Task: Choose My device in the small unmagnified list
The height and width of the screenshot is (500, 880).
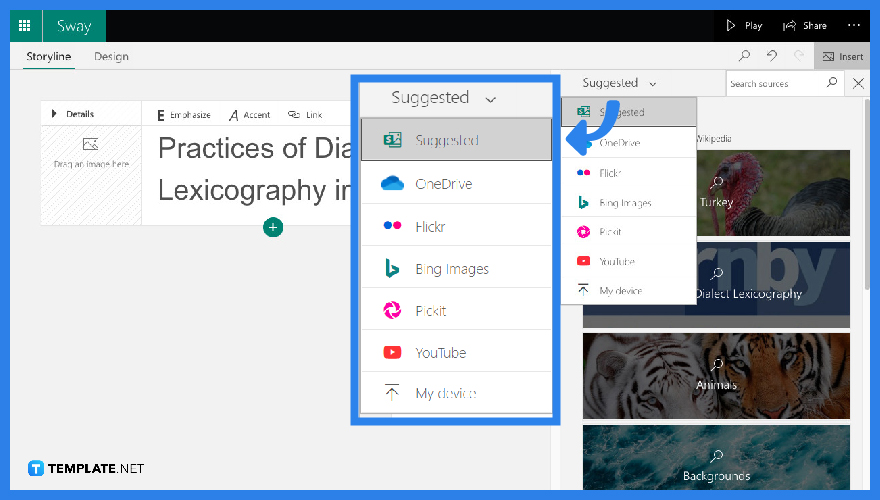Action: (x=629, y=290)
